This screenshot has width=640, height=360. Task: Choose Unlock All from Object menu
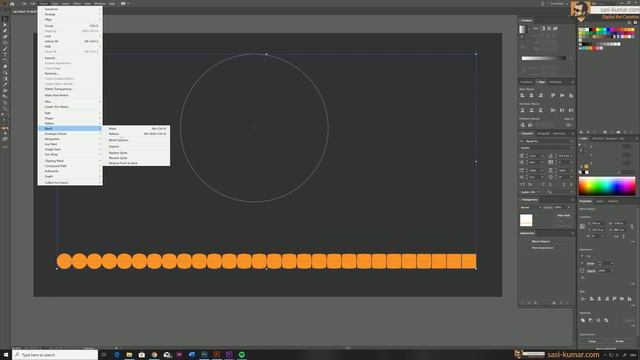click(x=70, y=41)
